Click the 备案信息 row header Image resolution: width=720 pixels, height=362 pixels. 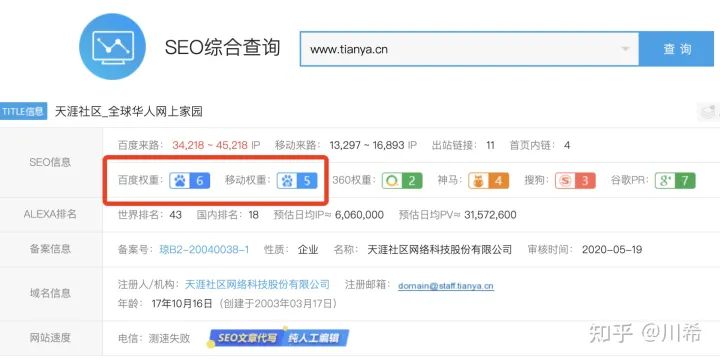pyautogui.click(x=51, y=249)
